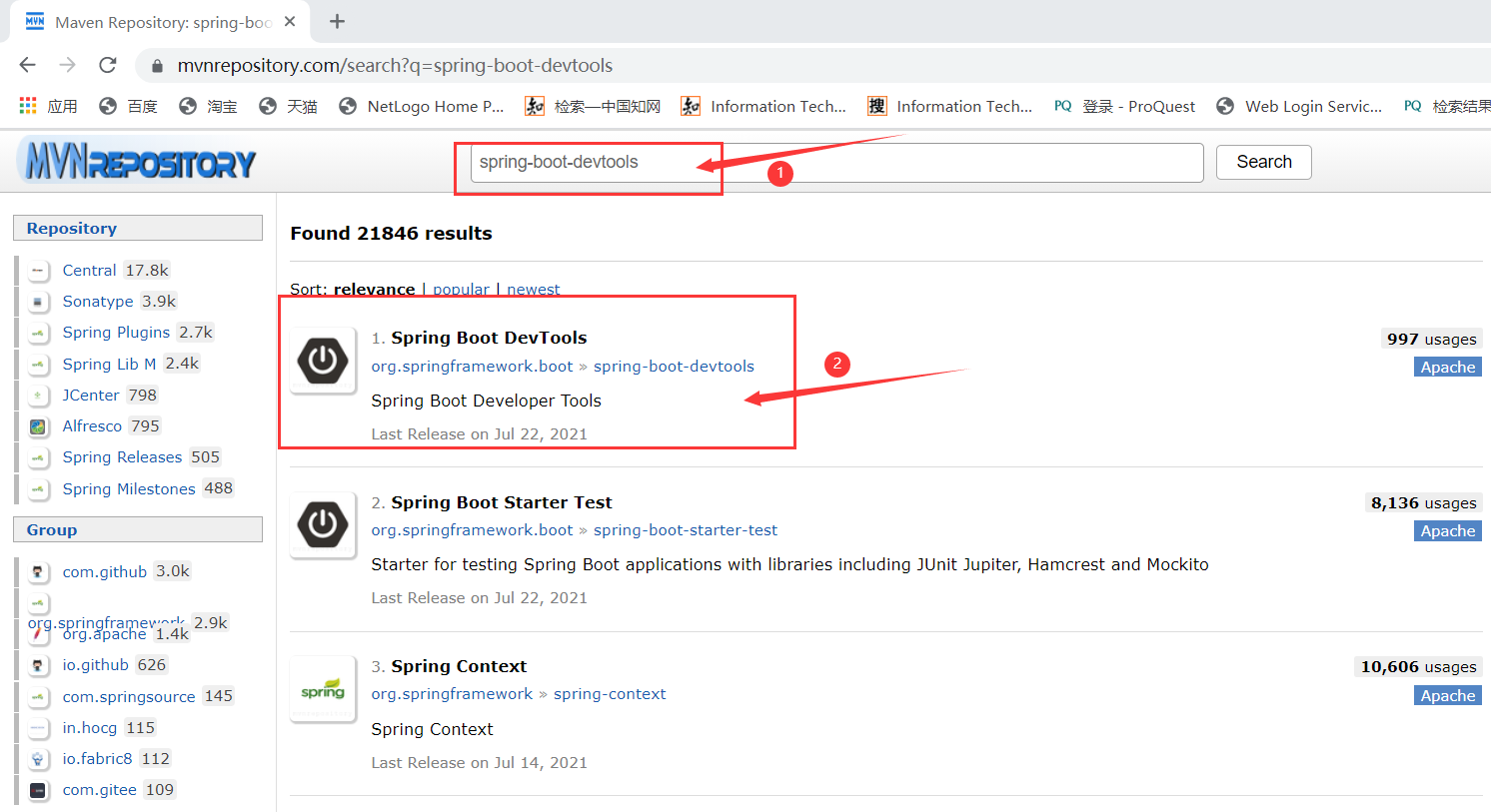Click the Spring Boot Starter Test icon

pos(323,524)
